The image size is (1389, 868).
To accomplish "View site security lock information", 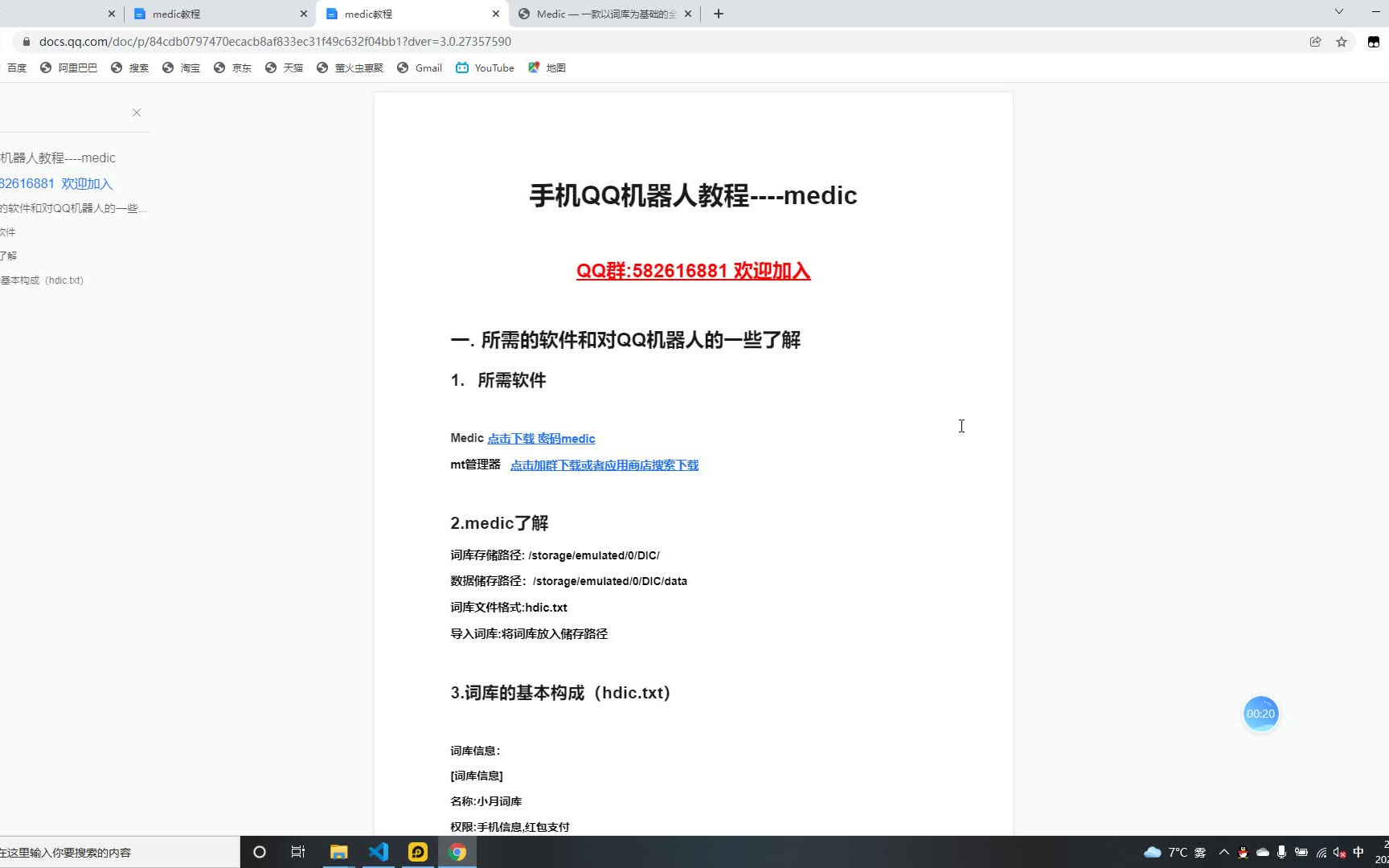I will tap(27, 42).
